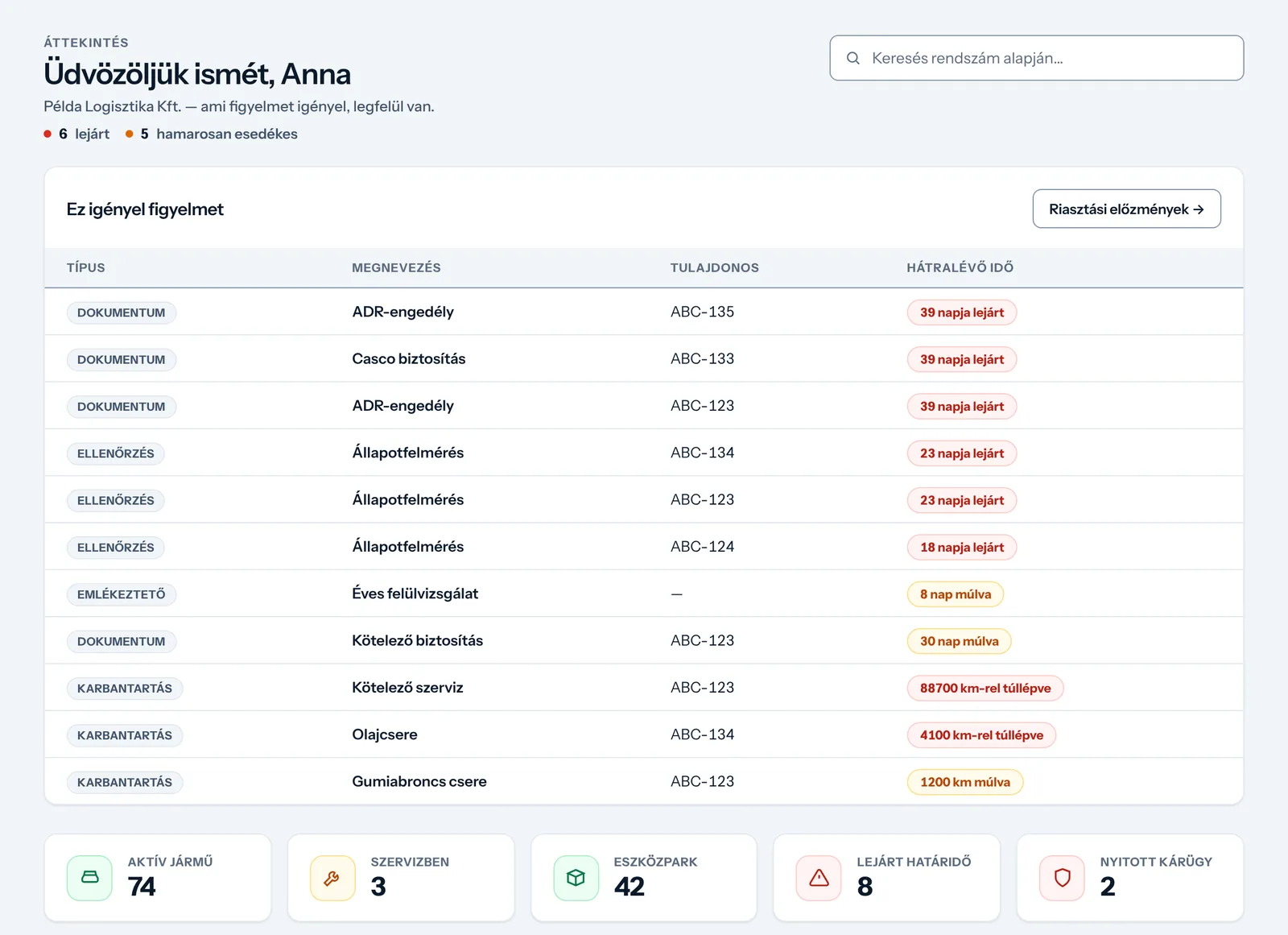Viewport: 1288px width, 935px height.
Task: Click the box icon on Eszközpark card
Action: [x=576, y=877]
